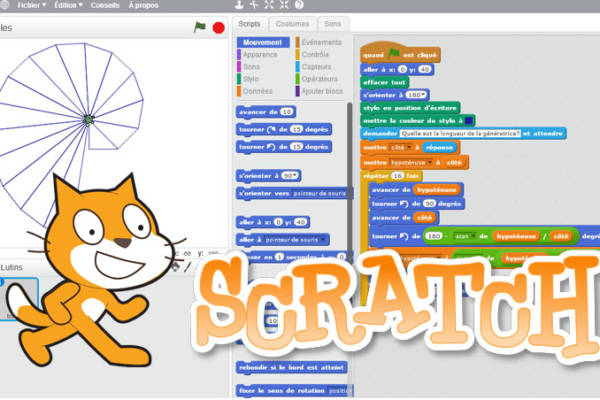This screenshot has width=600, height=400.
Task: Click the 16 value in répéter block
Action: [397, 176]
